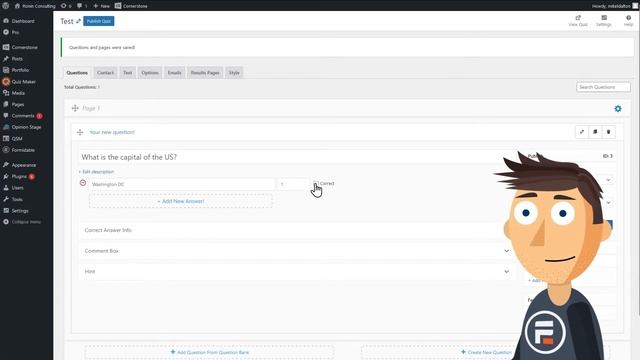Switch to the Results Pages tab
Screen dimensions: 640x360
coord(205,73)
